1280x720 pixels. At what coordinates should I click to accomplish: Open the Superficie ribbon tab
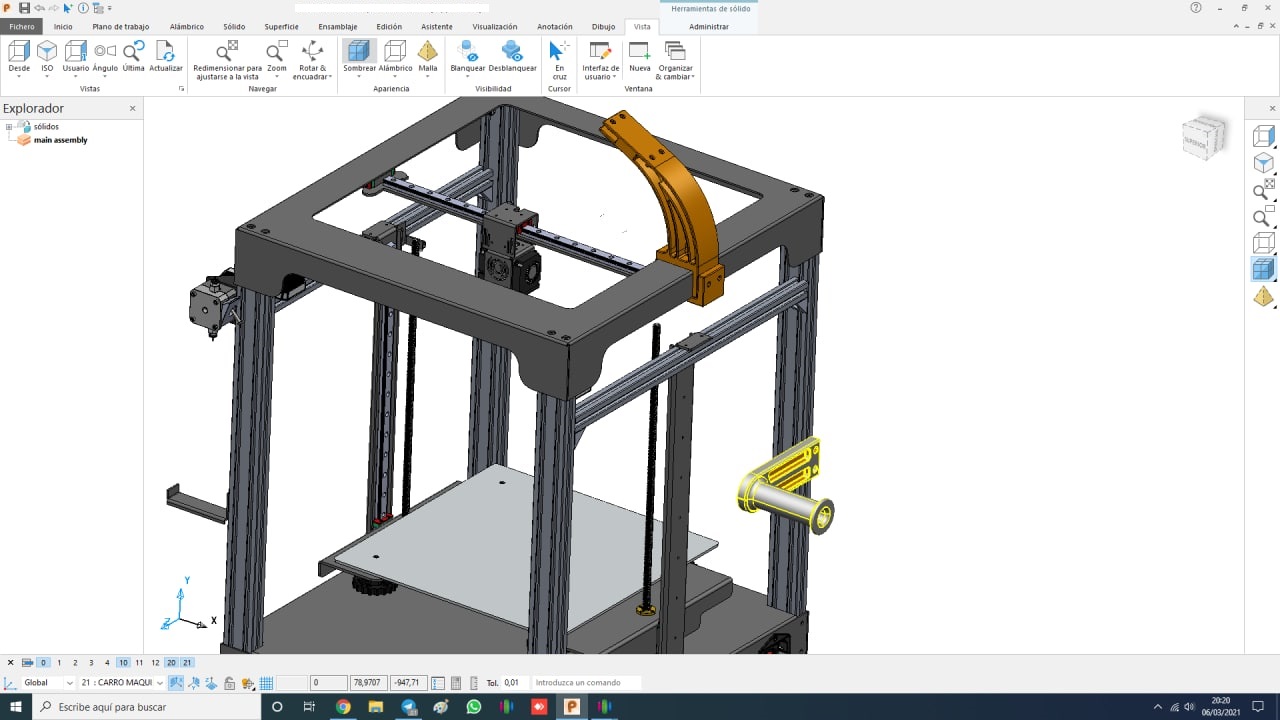coord(281,27)
